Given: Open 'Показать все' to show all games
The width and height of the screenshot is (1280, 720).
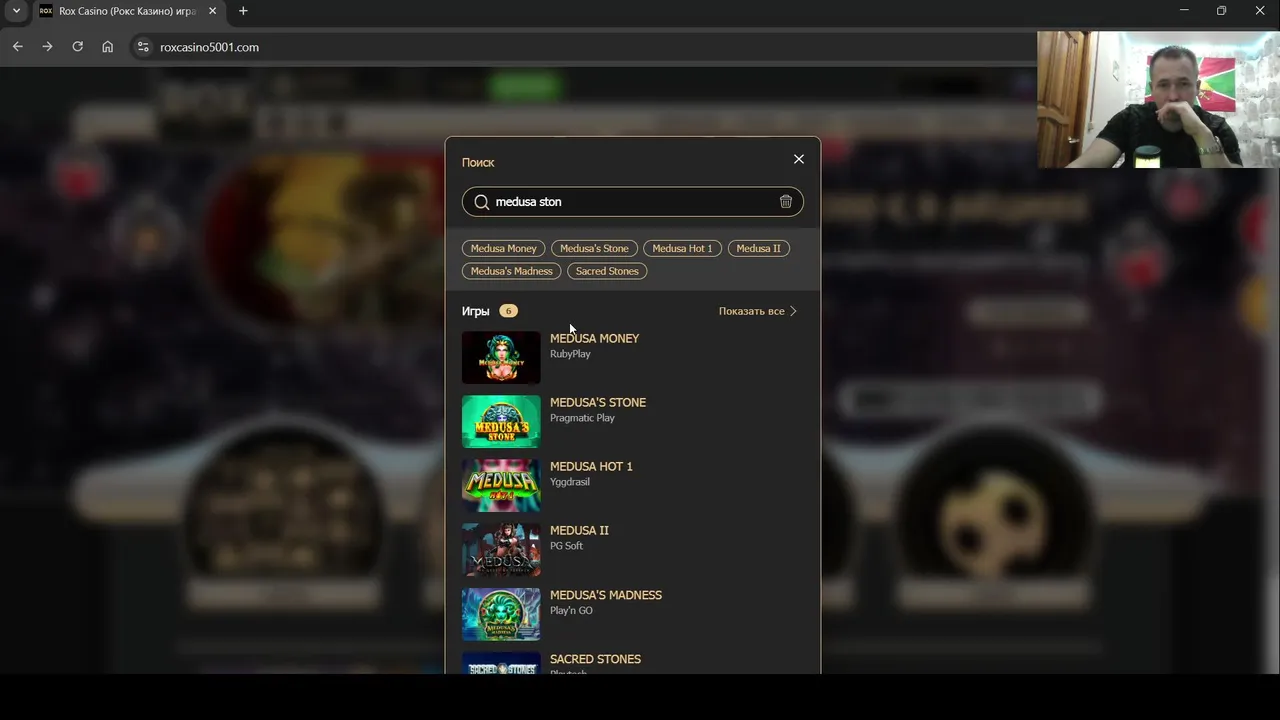Looking at the screenshot, I should click(751, 311).
